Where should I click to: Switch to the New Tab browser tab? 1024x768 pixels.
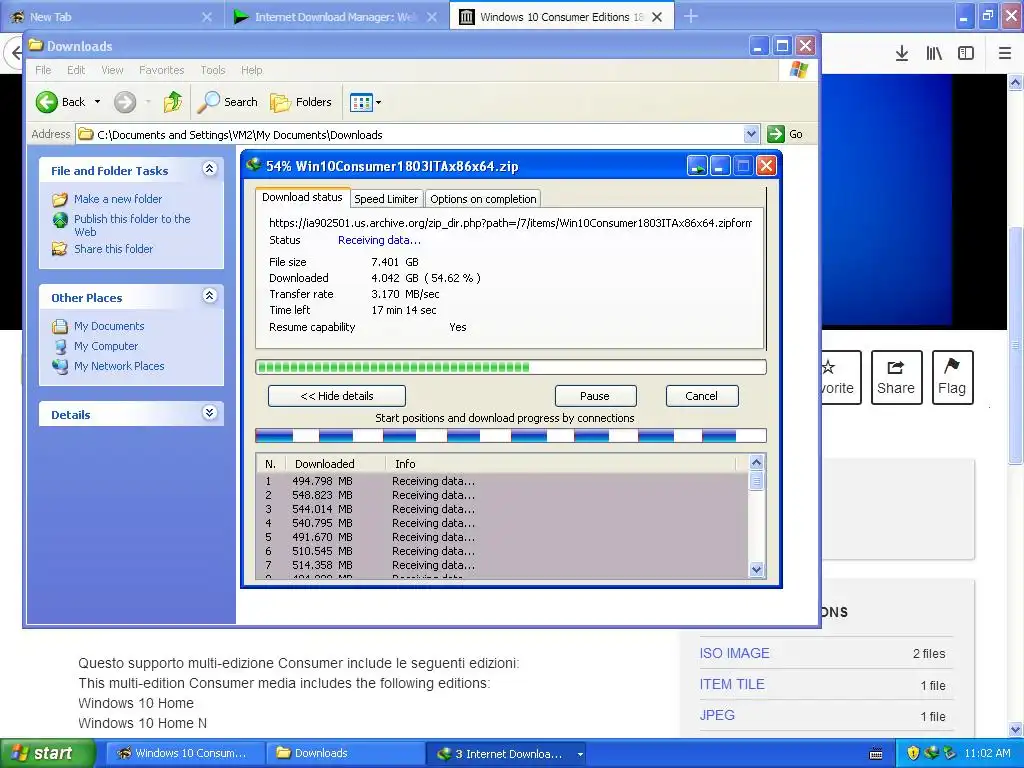112,16
